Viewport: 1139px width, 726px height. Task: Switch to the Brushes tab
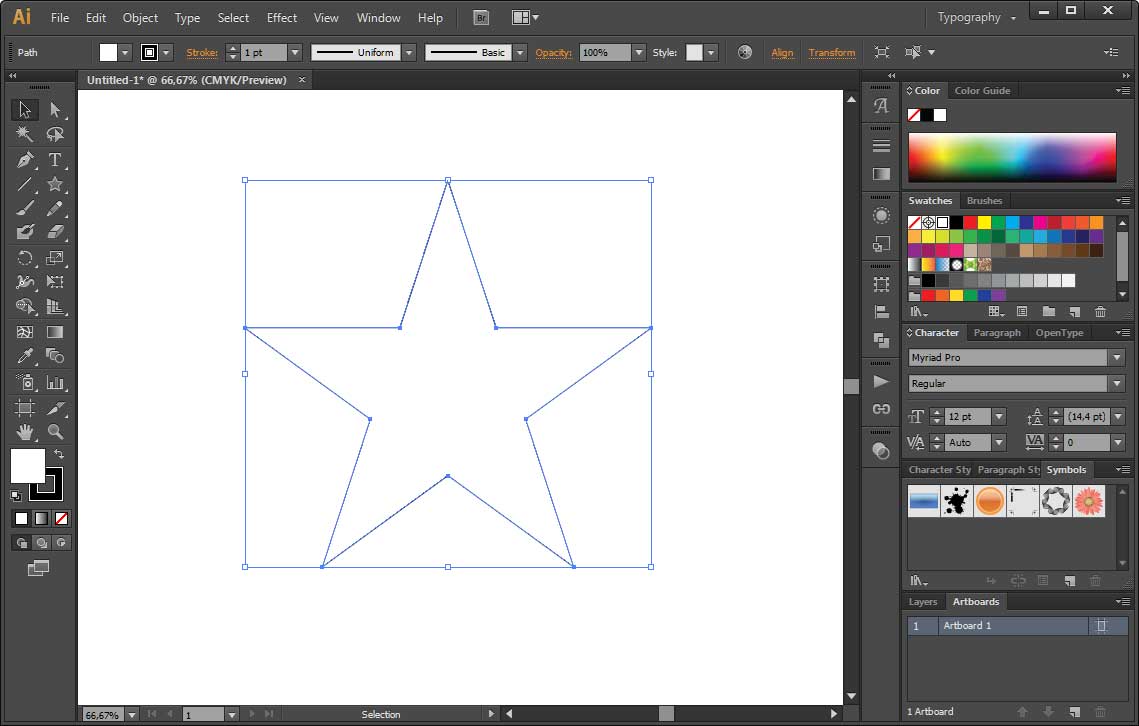(x=985, y=200)
